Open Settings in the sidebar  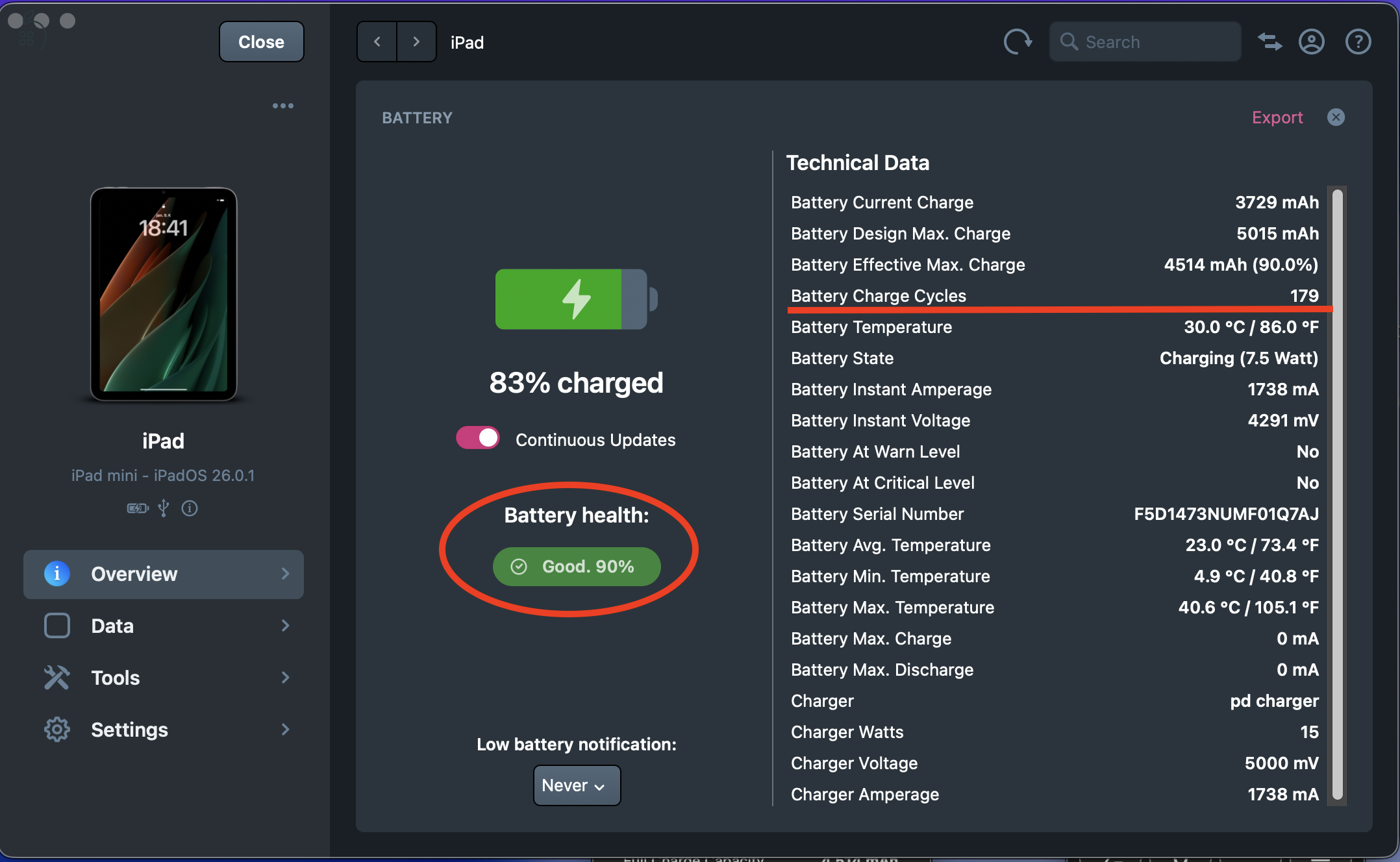pos(130,730)
